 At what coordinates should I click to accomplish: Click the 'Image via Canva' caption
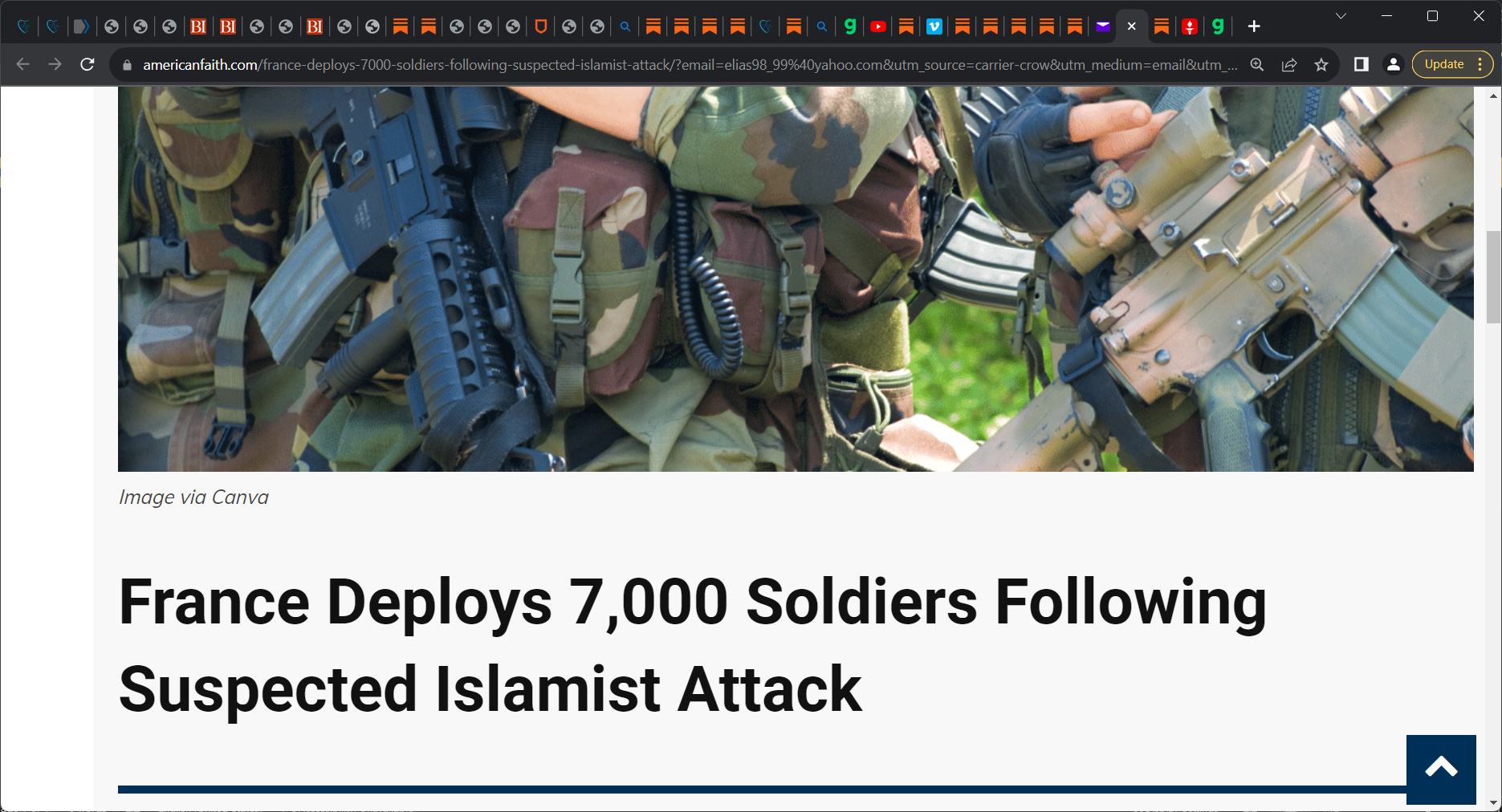click(193, 497)
